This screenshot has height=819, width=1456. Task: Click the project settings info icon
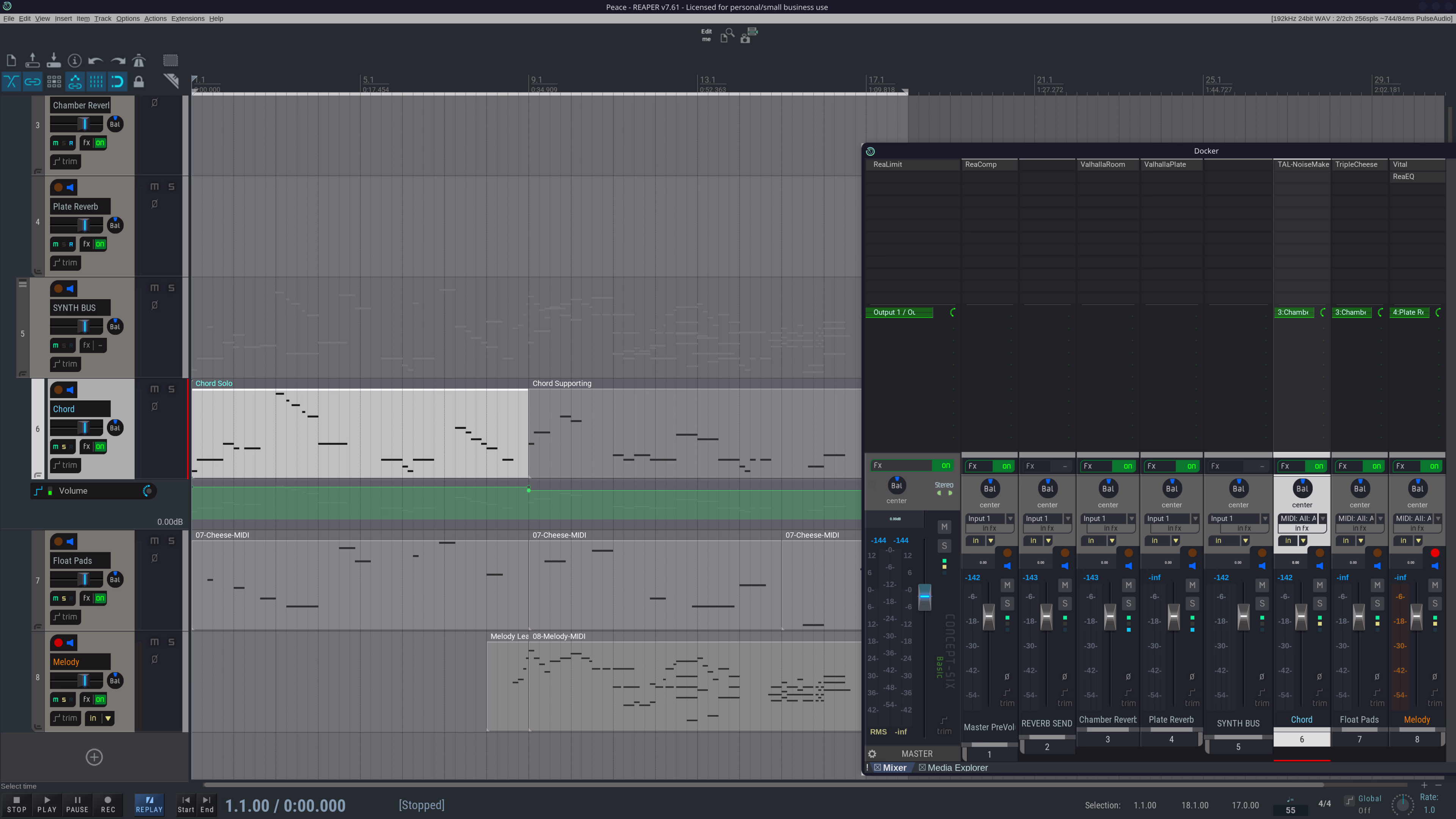(75, 60)
